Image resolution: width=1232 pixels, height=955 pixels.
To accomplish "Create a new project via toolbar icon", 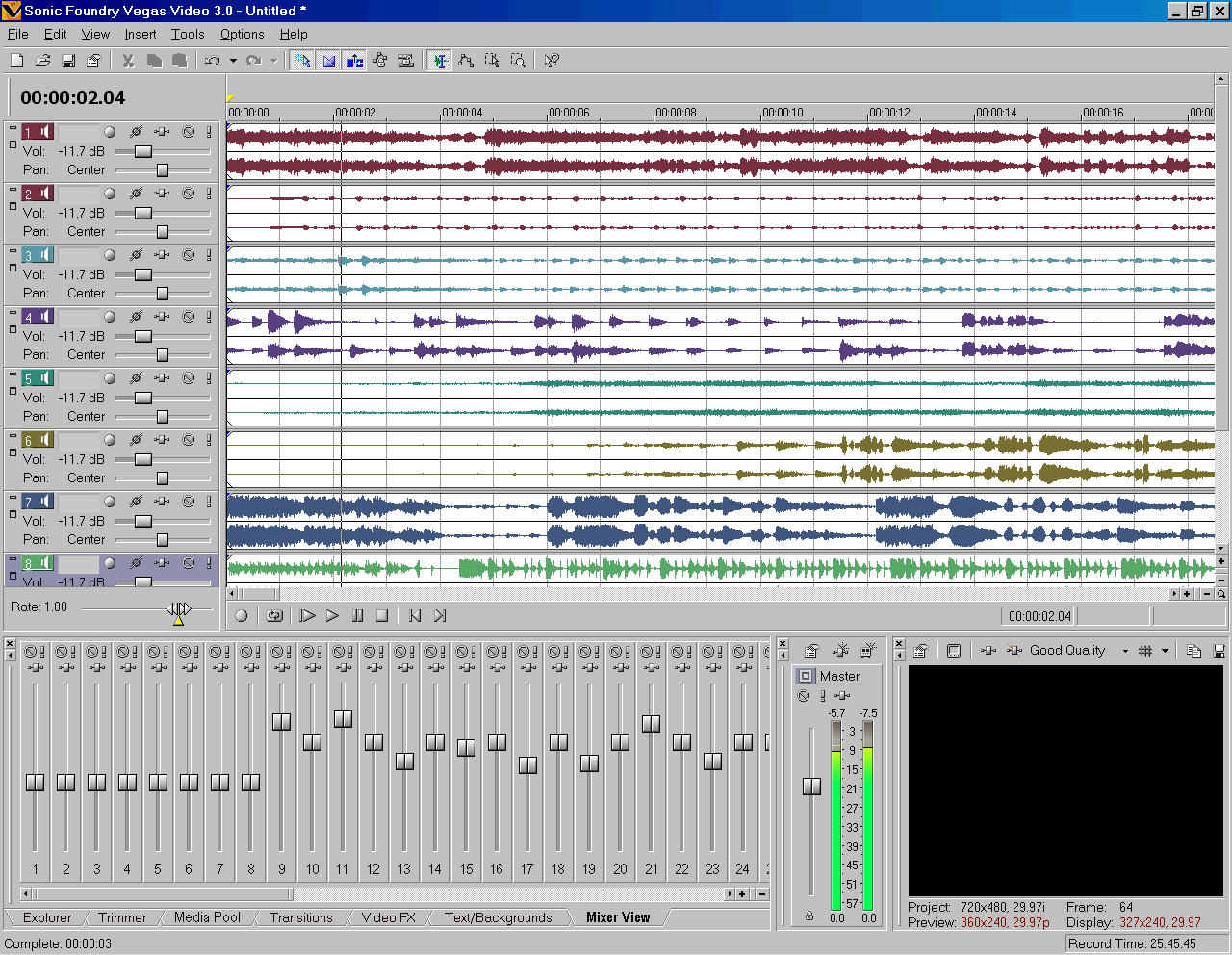I will click(16, 61).
